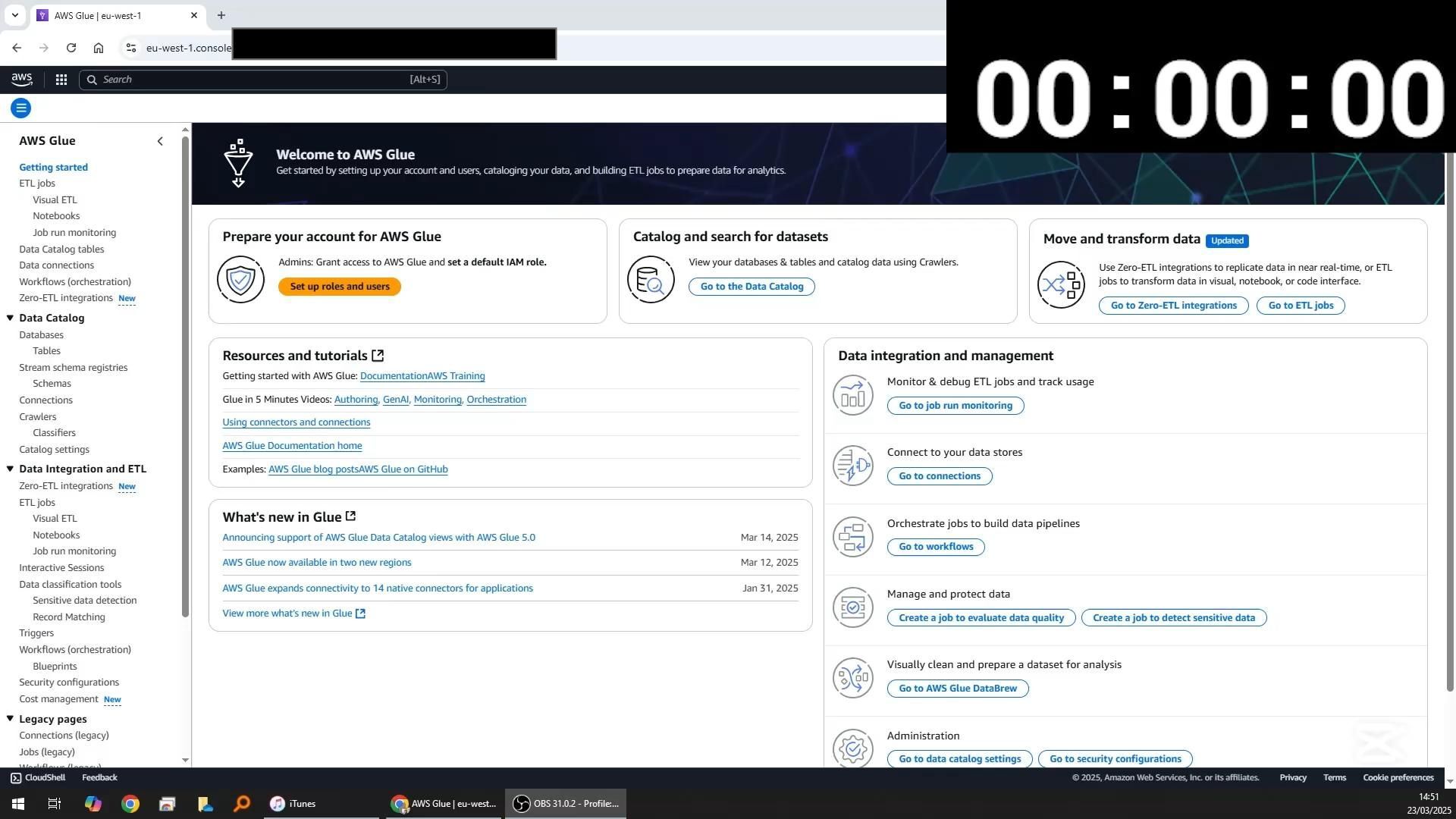Launch Chrome from the taskbar

pos(130,804)
